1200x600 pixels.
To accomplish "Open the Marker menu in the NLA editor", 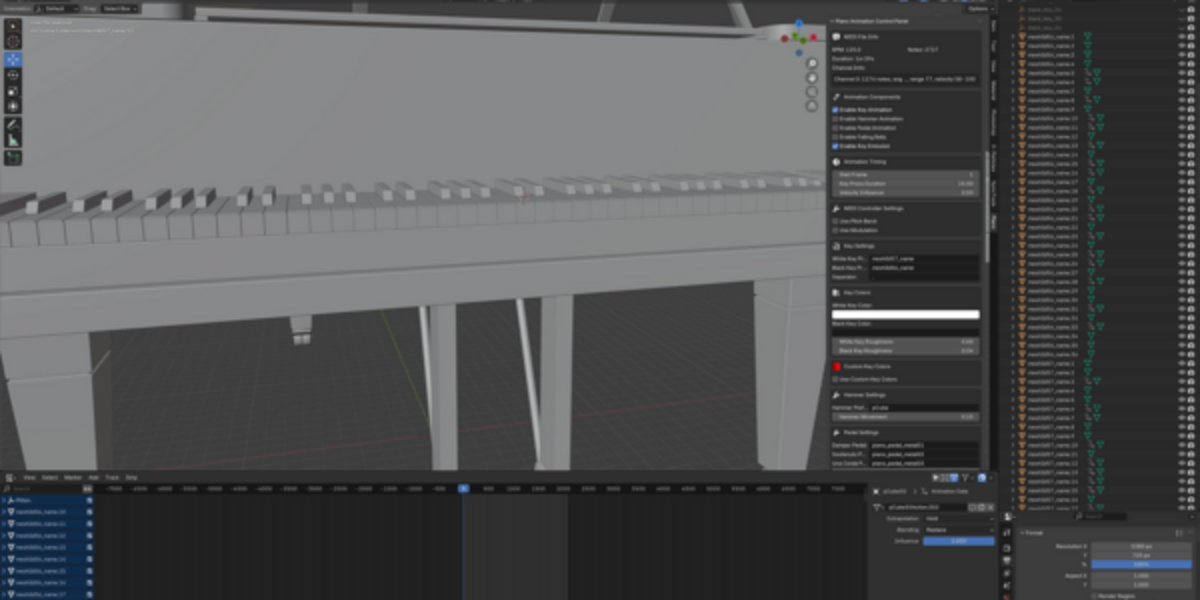I will point(73,478).
